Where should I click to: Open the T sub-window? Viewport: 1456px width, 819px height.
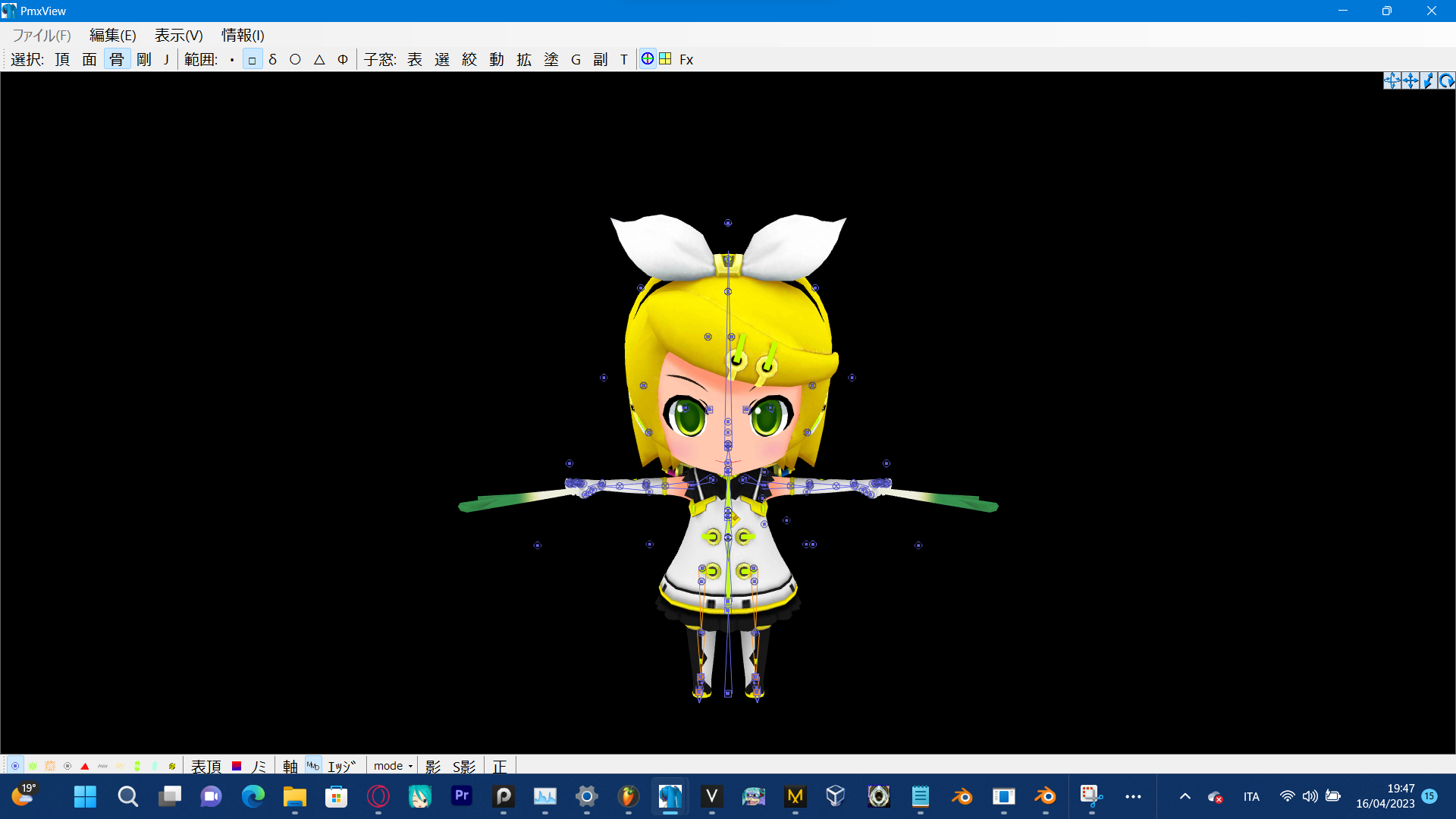[x=624, y=59]
